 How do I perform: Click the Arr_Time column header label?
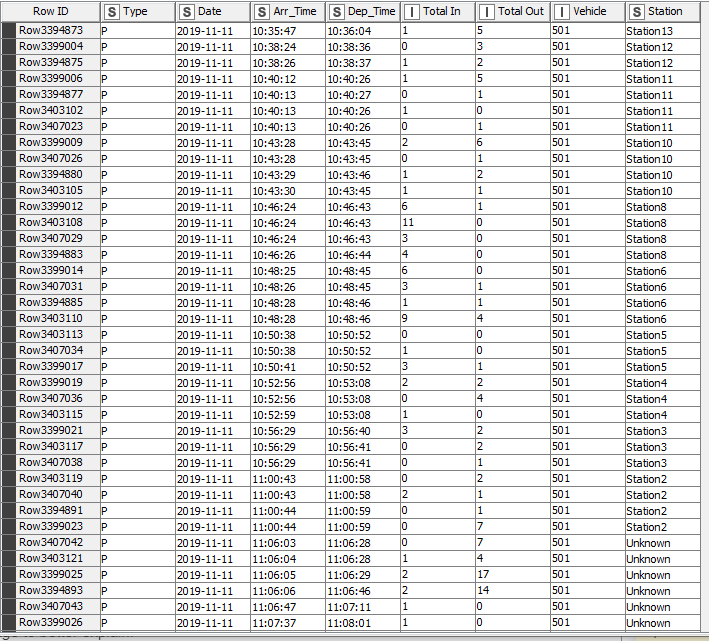point(295,11)
